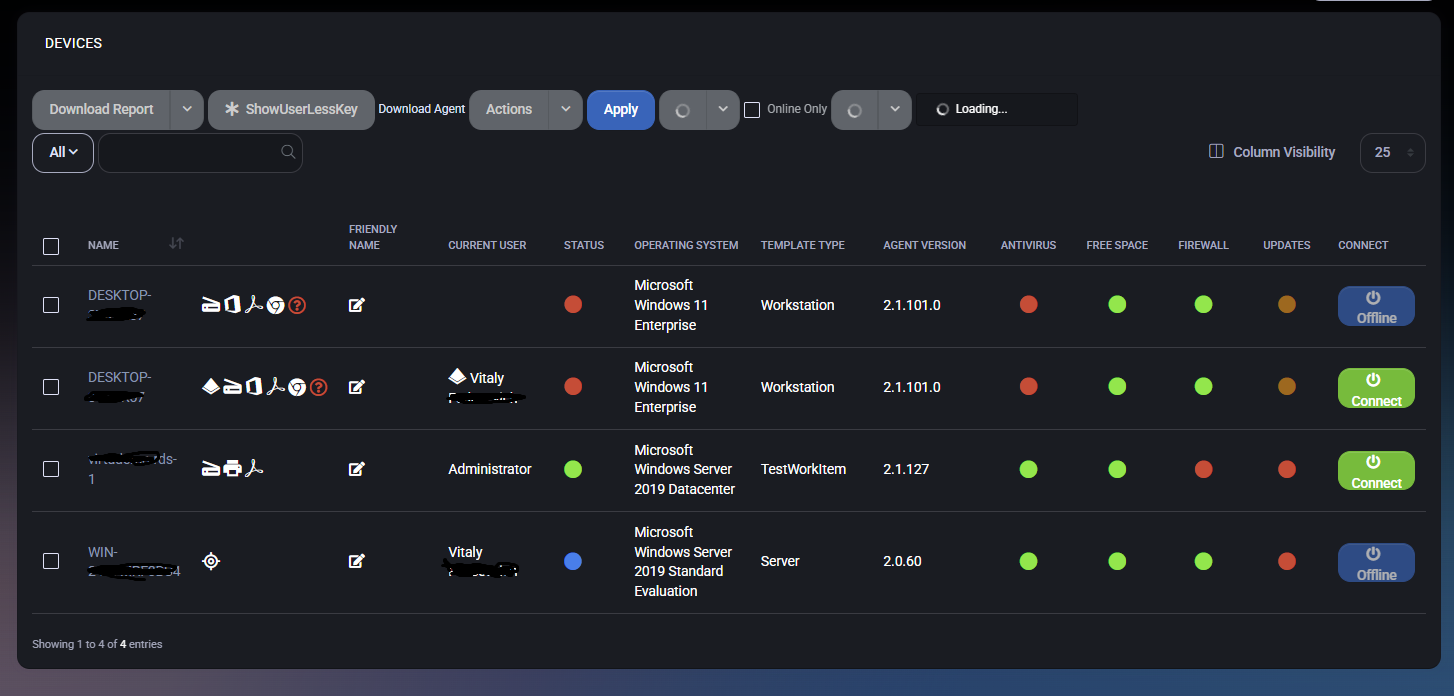Open the loading dropdown arrow right of Apply
This screenshot has height=696, width=1454.
pyautogui.click(x=723, y=110)
